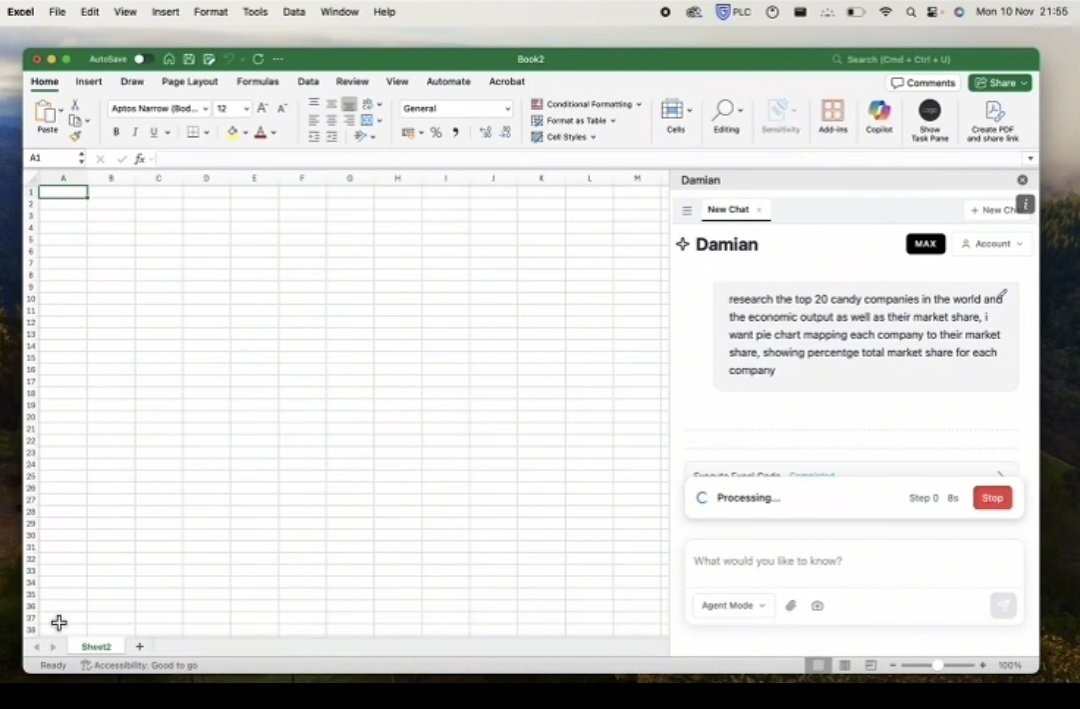This screenshot has height=709, width=1080.
Task: Click the percent style icon
Action: [436, 132]
